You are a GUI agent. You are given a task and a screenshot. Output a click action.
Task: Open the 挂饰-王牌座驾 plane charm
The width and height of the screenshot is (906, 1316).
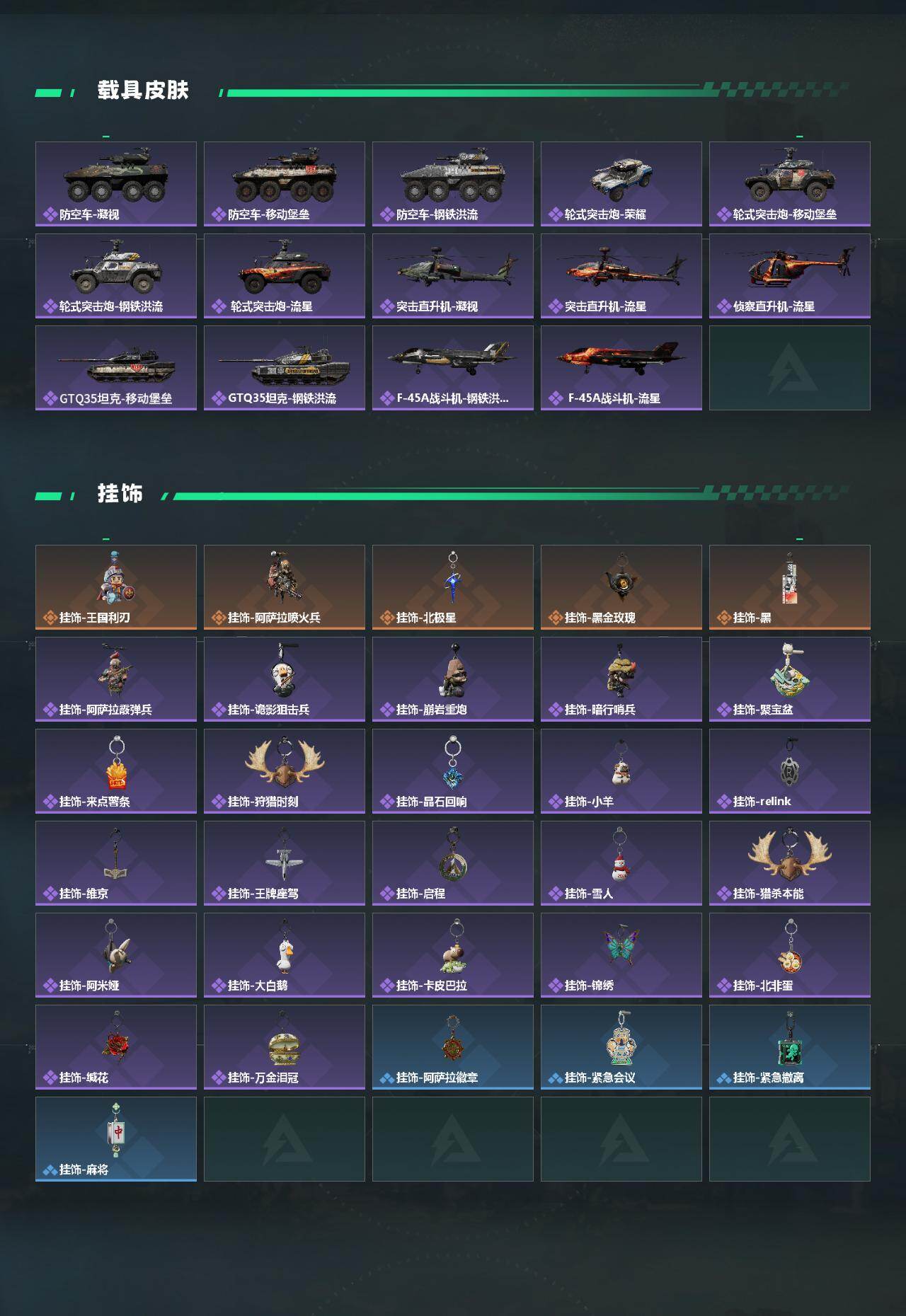pyautogui.click(x=285, y=863)
